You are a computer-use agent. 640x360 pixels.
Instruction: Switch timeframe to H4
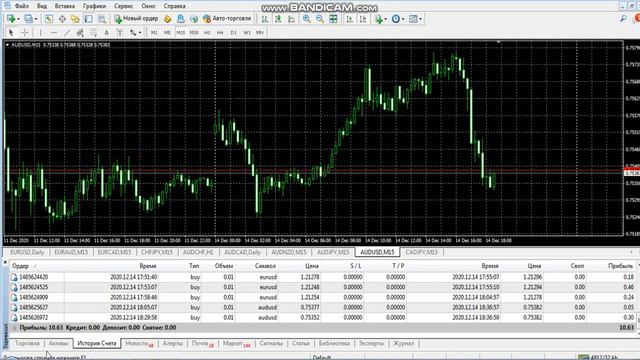[x=220, y=33]
